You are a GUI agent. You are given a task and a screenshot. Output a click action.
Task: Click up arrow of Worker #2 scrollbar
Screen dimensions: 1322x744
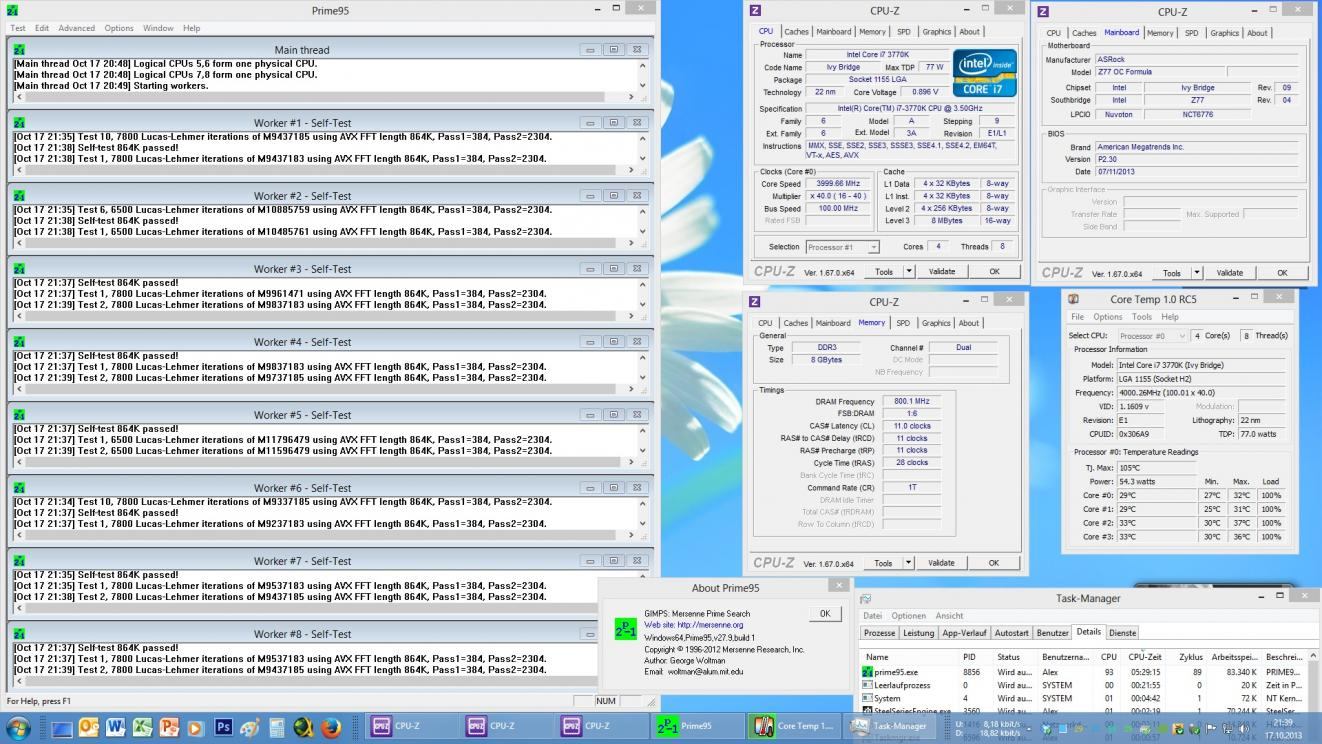[x=642, y=211]
